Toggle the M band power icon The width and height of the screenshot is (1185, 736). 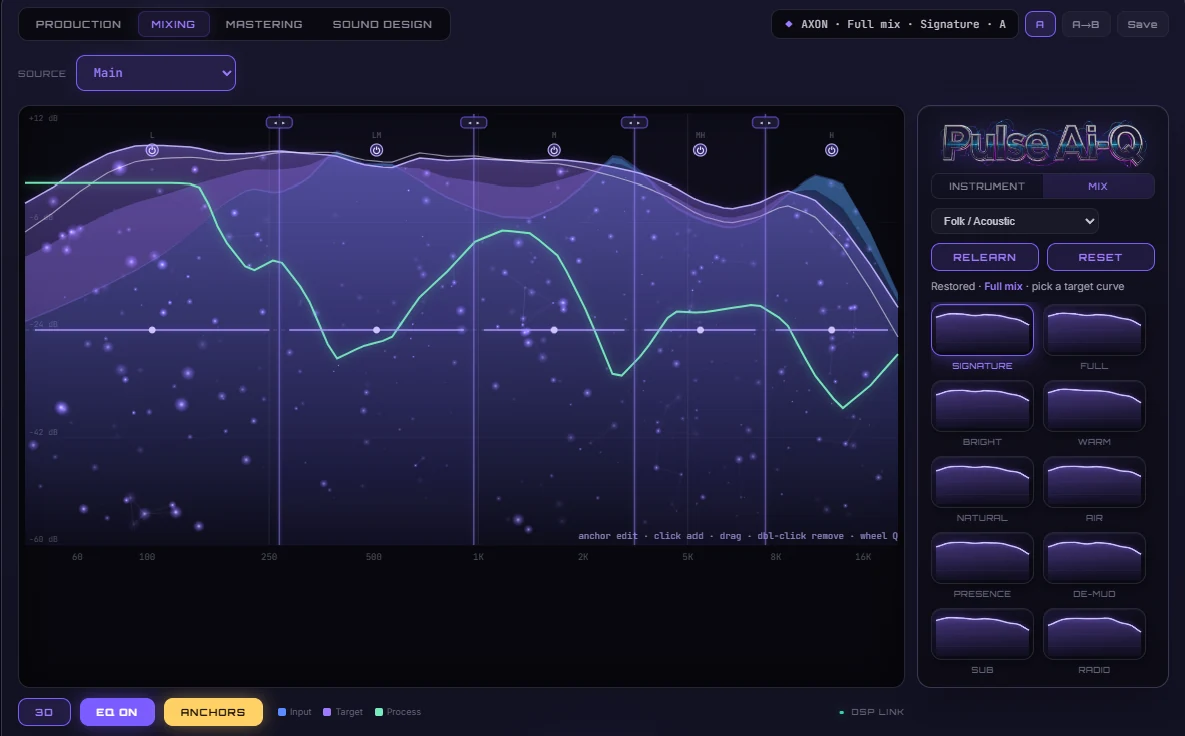(x=554, y=150)
